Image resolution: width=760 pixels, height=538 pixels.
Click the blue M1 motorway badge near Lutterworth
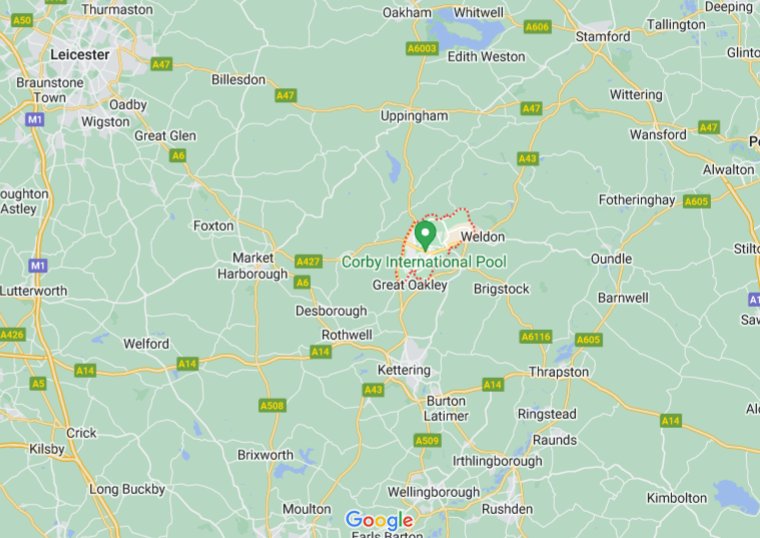pos(38,265)
